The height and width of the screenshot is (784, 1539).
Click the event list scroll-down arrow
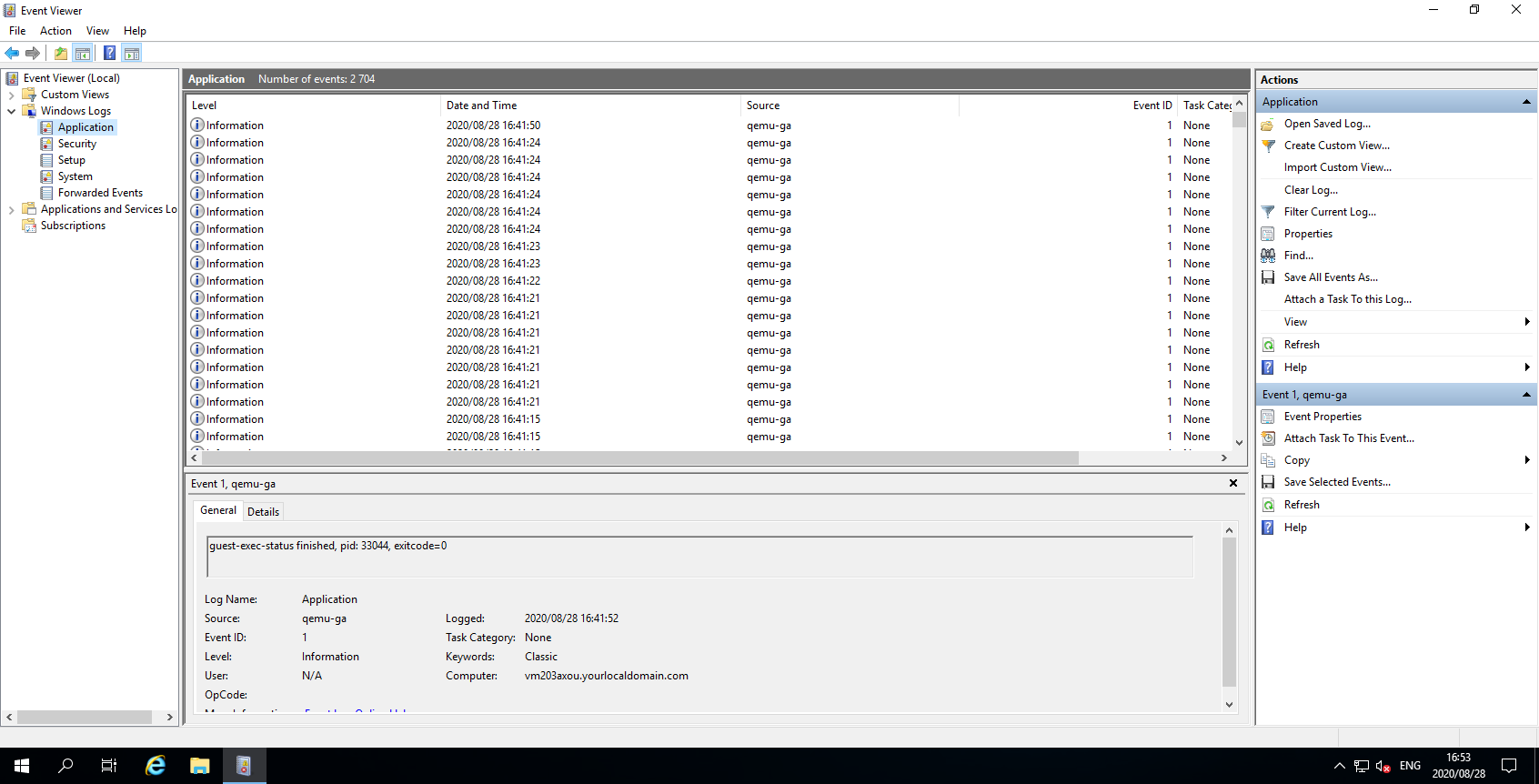click(1239, 443)
